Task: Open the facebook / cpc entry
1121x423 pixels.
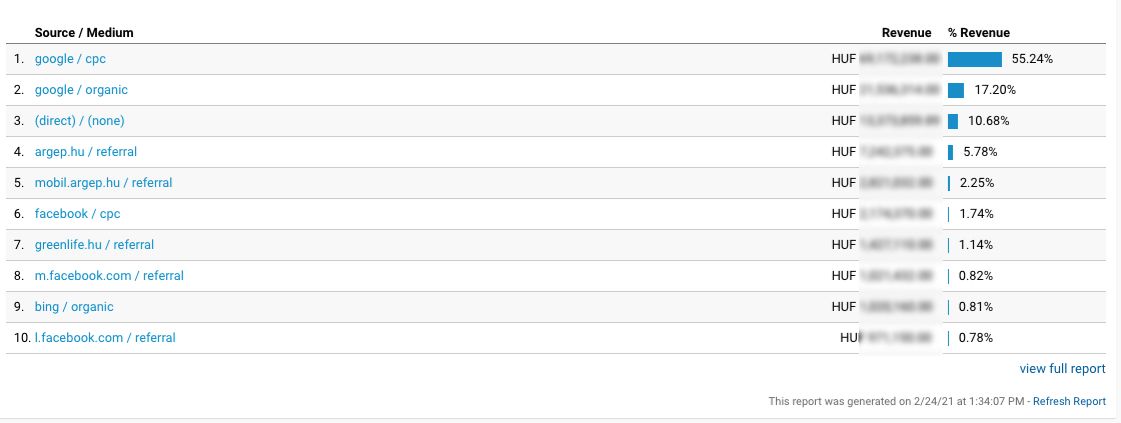Action: tap(77, 214)
